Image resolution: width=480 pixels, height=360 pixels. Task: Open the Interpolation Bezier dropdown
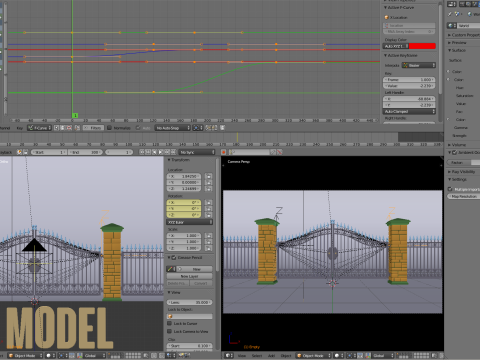coord(419,65)
